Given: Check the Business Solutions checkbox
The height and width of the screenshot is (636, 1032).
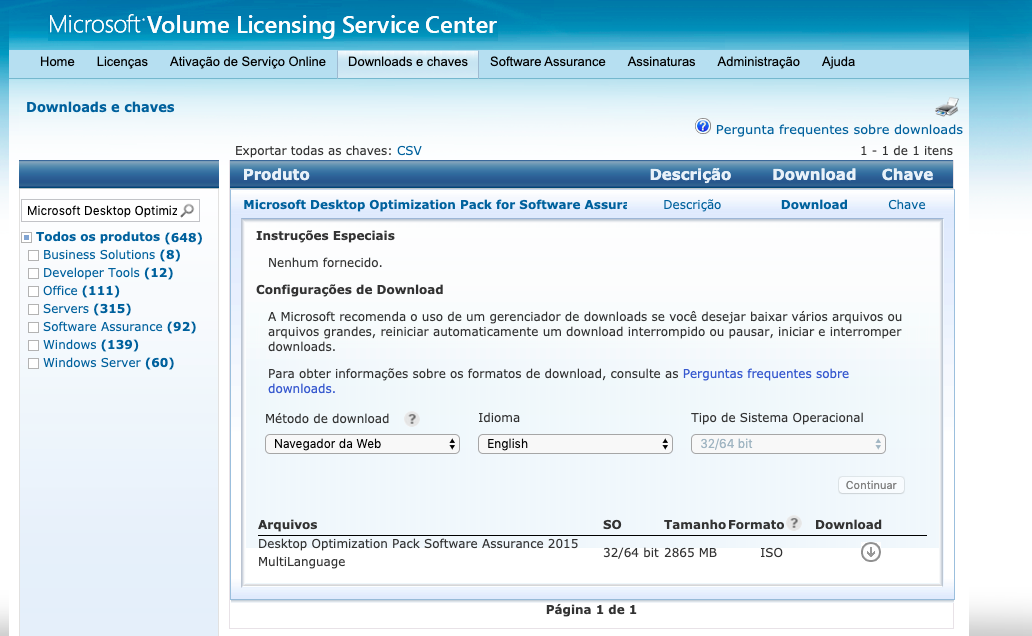Looking at the screenshot, I should pos(34,256).
